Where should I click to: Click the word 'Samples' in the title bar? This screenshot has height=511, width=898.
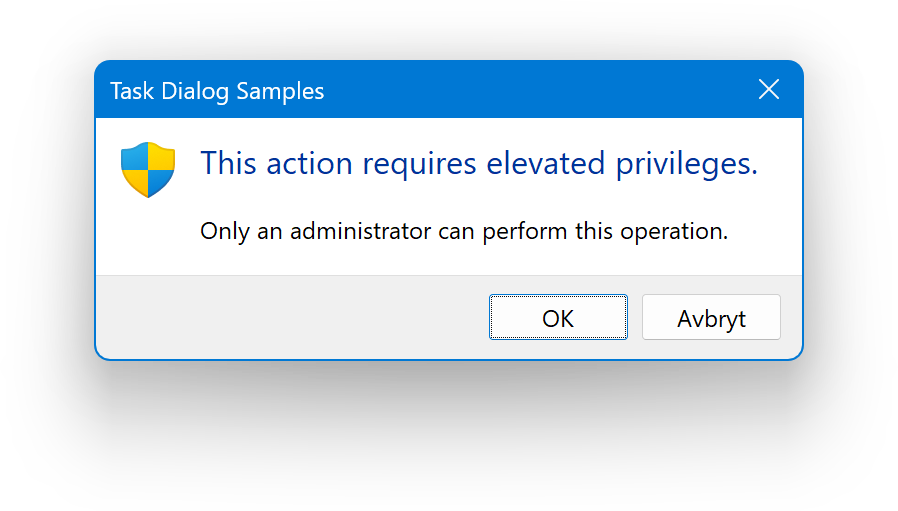[x=284, y=91]
